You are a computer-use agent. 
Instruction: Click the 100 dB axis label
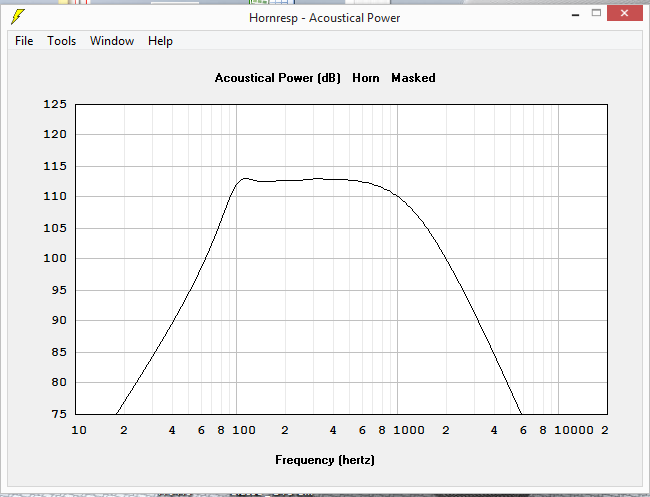[55, 258]
